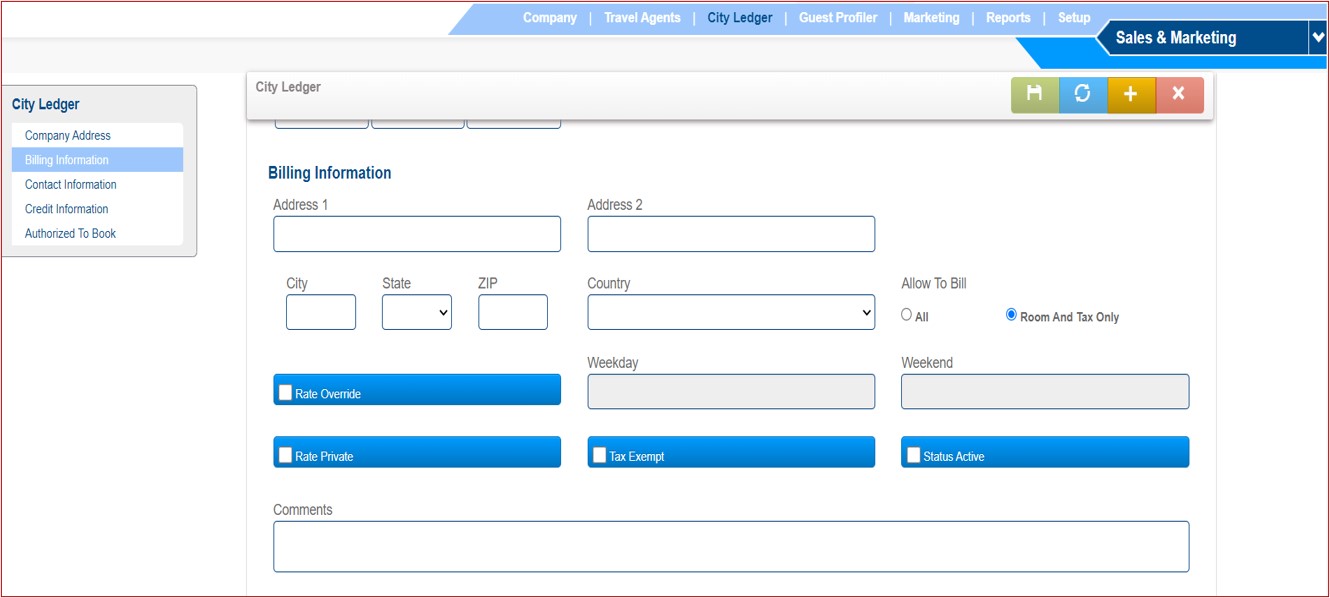The width and height of the screenshot is (1330, 598).
Task: Tick the Tax Exempt checkbox
Action: coord(600,455)
